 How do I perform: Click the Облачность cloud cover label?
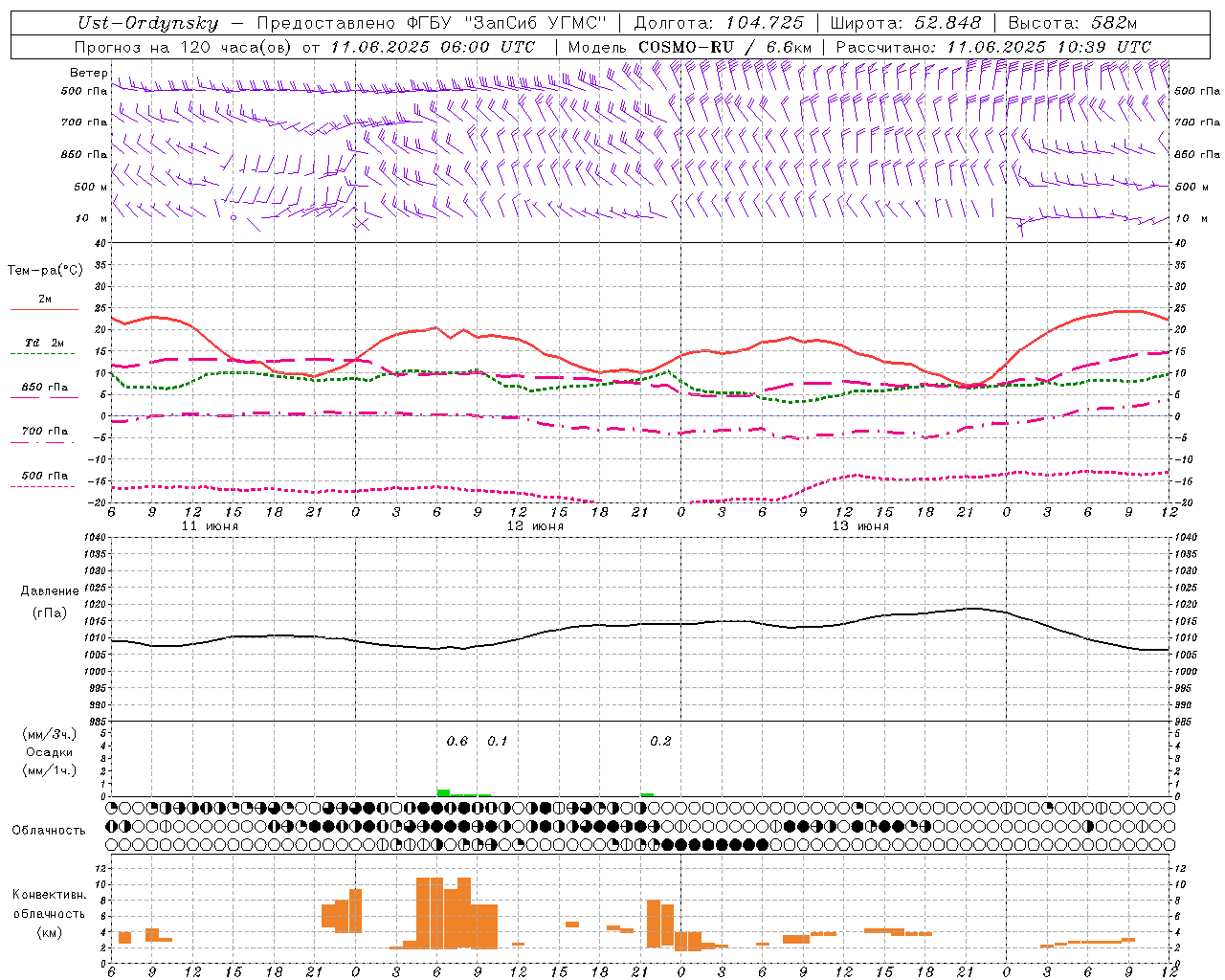49,831
